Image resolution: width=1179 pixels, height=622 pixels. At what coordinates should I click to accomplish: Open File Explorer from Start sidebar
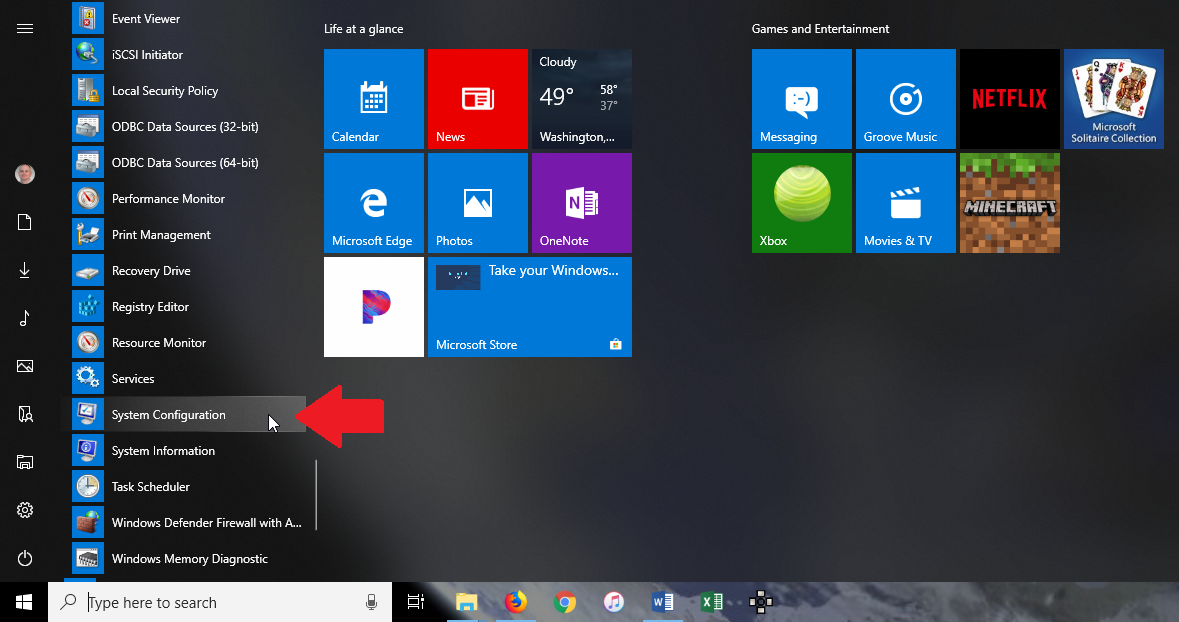(25, 463)
